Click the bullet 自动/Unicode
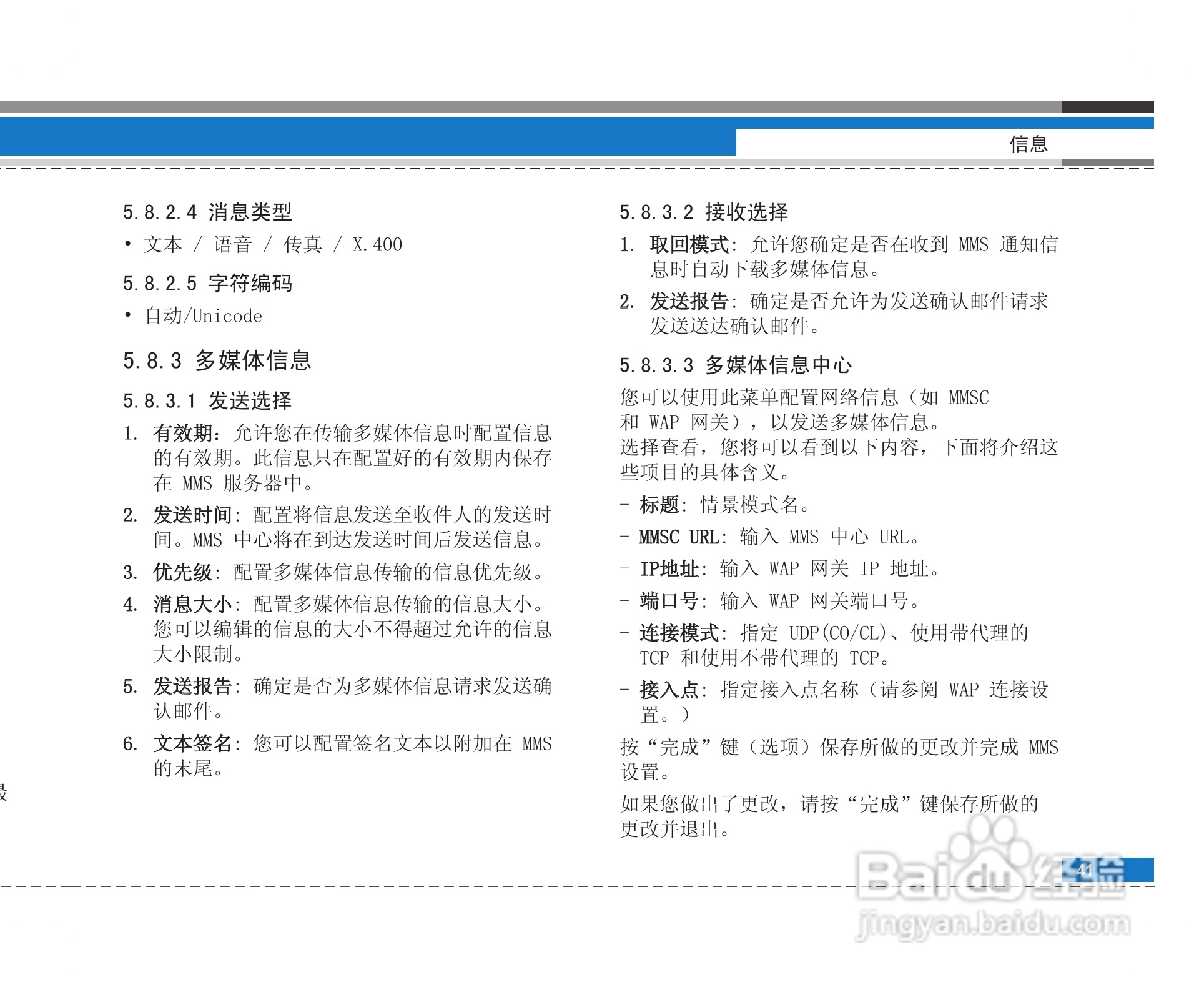This screenshot has height=992, width=1204. (204, 315)
